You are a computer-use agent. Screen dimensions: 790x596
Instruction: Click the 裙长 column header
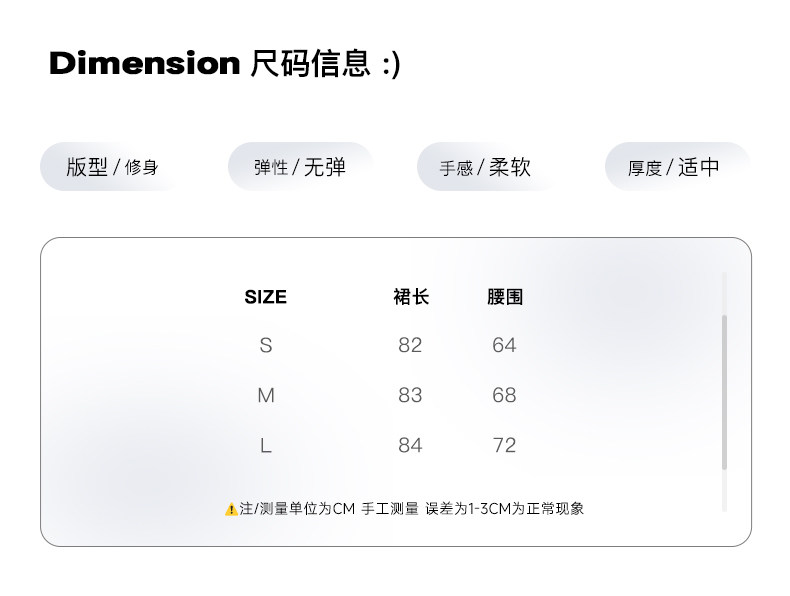(410, 297)
